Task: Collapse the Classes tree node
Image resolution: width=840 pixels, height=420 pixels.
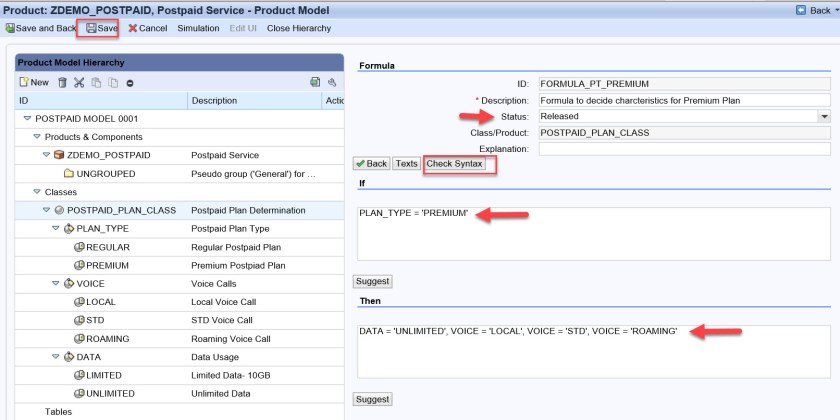Action: coord(36,191)
